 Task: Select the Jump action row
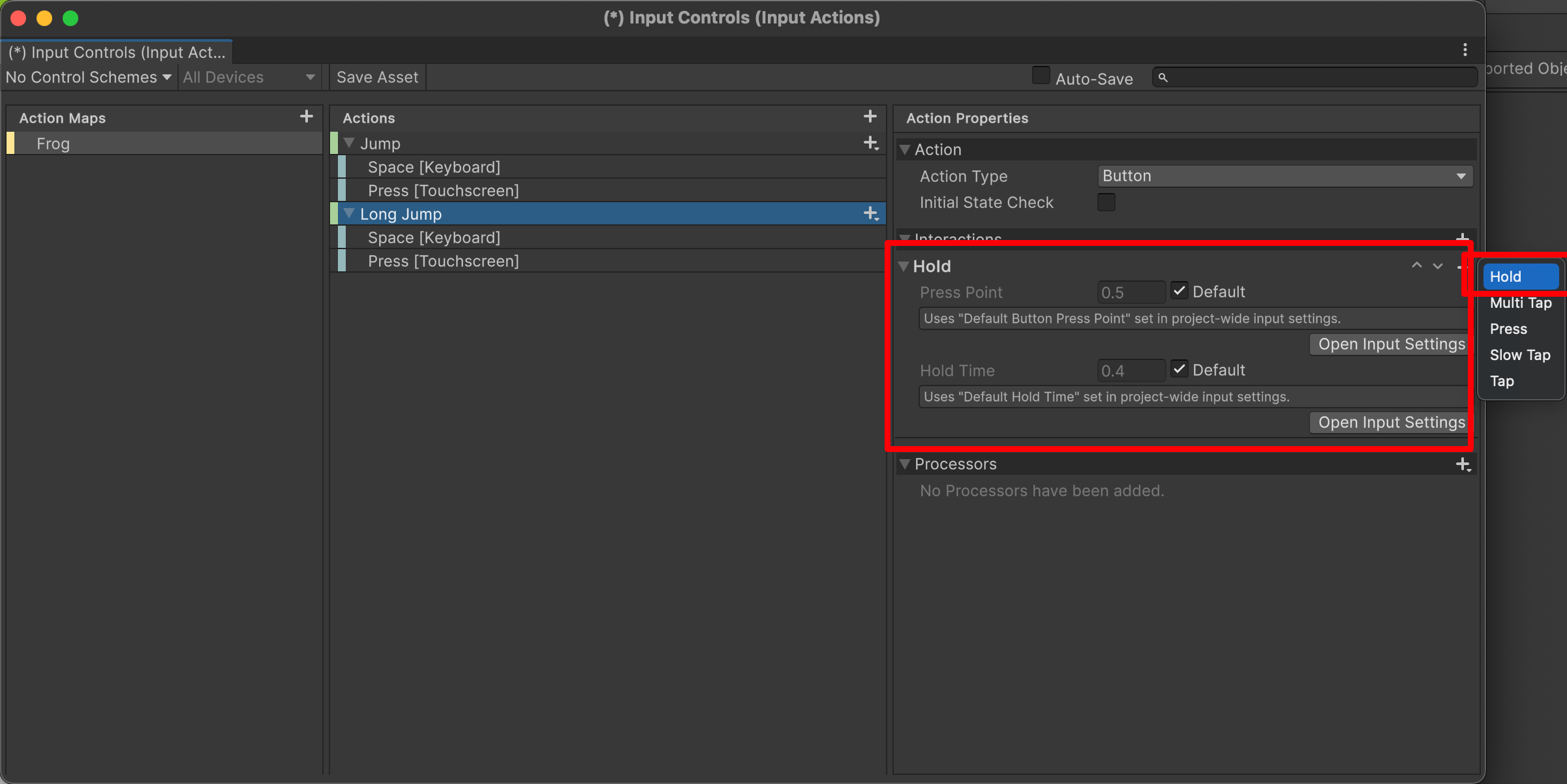[x=608, y=143]
